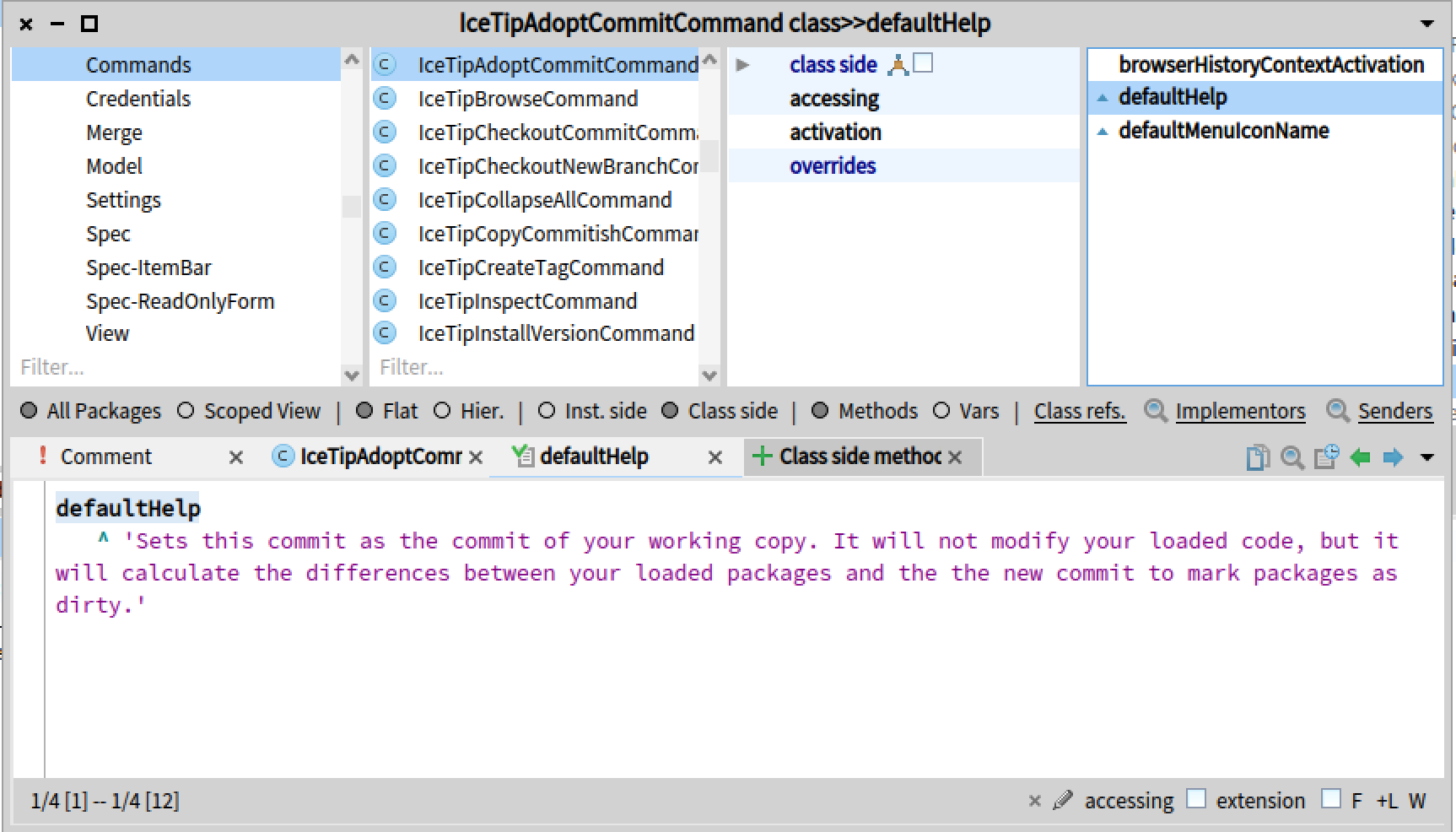Click the hierarchy icon beside class side
1456x832 pixels.
tap(898, 65)
